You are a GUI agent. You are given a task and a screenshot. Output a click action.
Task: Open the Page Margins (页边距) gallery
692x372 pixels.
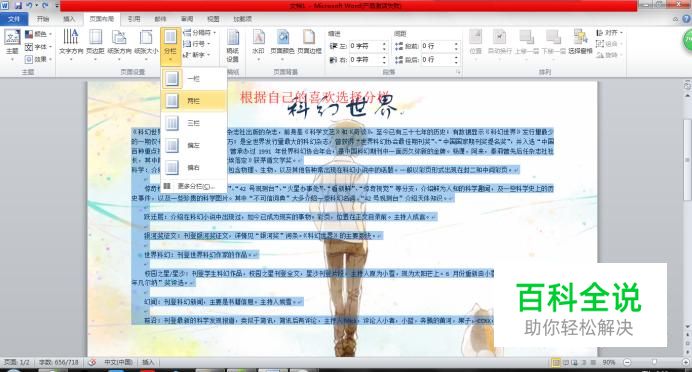(95, 43)
